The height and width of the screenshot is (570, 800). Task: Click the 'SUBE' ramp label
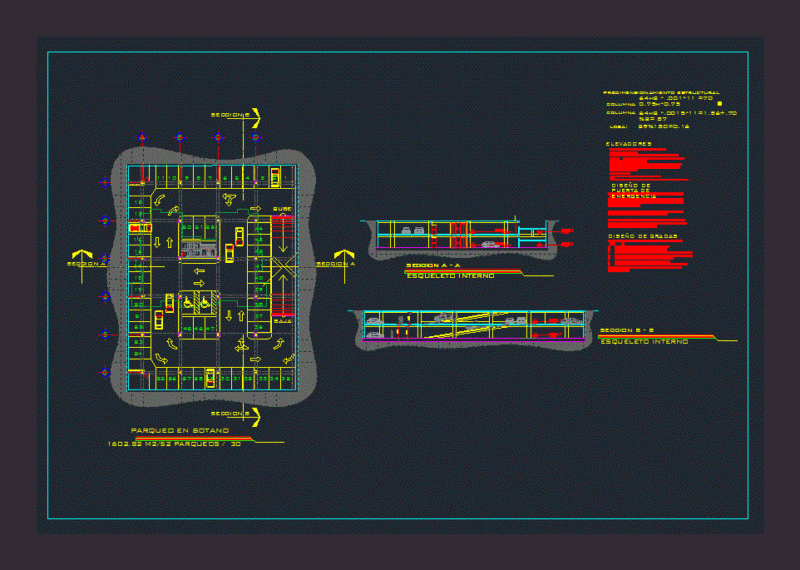(282, 209)
